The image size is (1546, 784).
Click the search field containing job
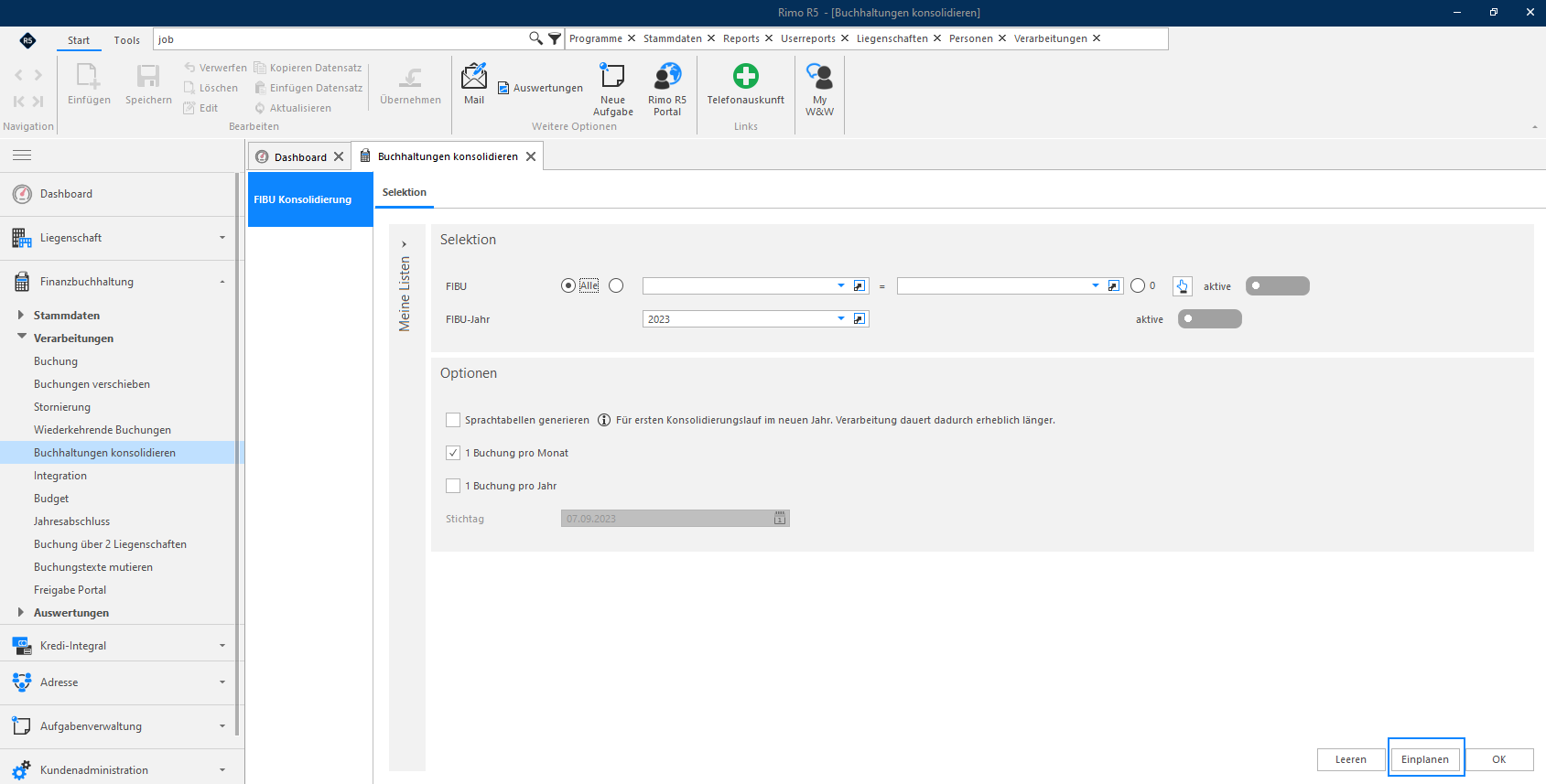pyautogui.click(x=341, y=39)
